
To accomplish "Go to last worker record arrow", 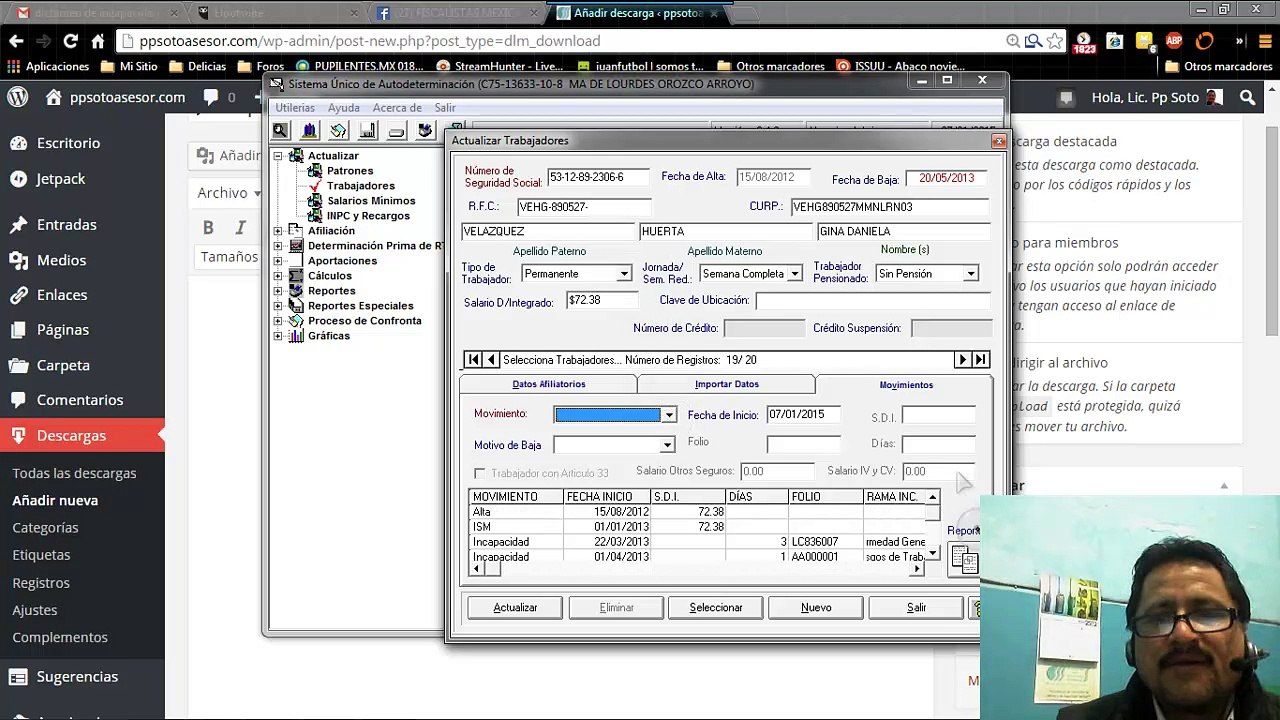I will click(981, 360).
